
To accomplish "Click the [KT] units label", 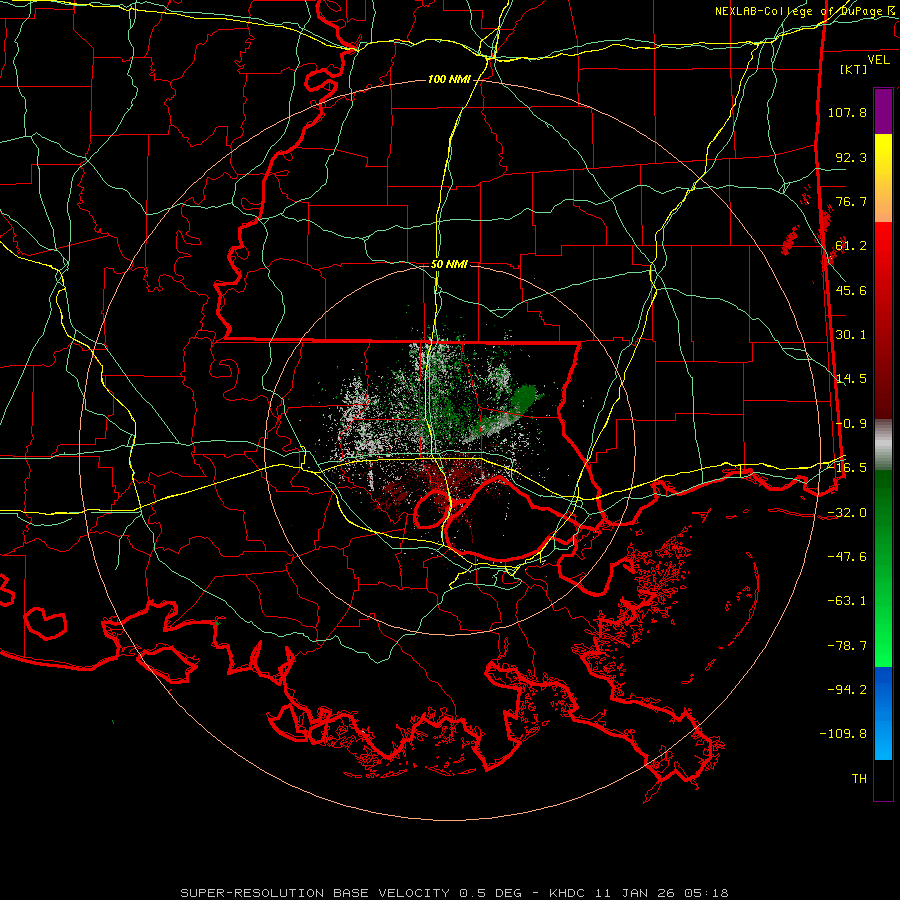I will 854,69.
